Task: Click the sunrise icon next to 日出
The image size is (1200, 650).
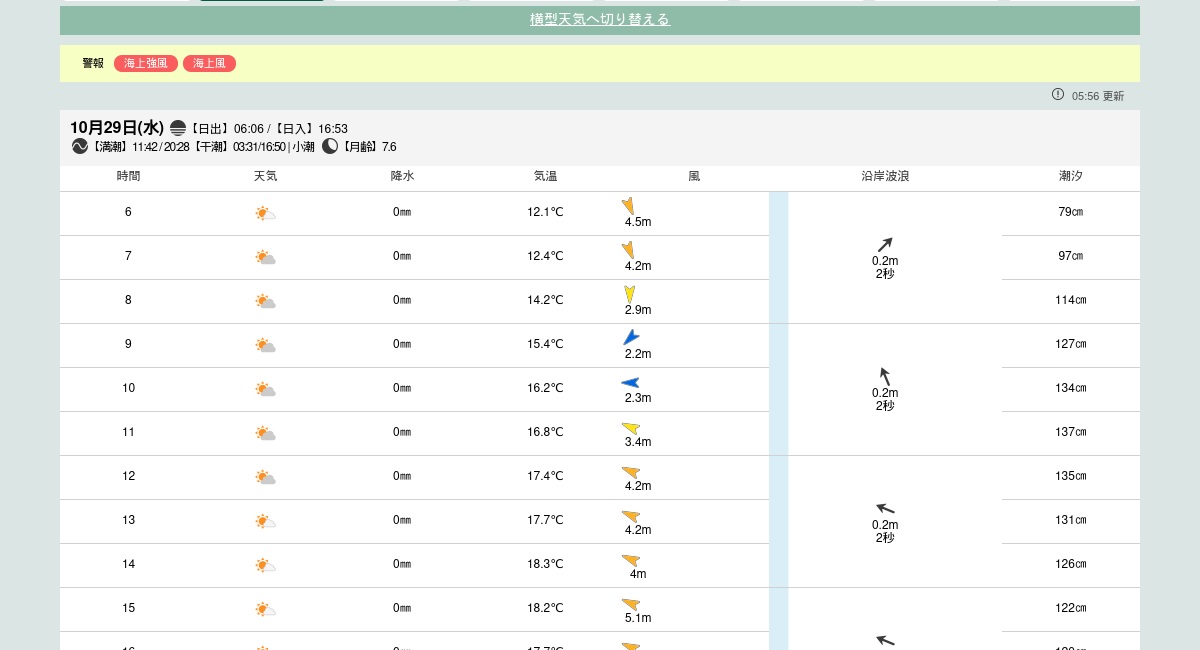Action: (178, 128)
